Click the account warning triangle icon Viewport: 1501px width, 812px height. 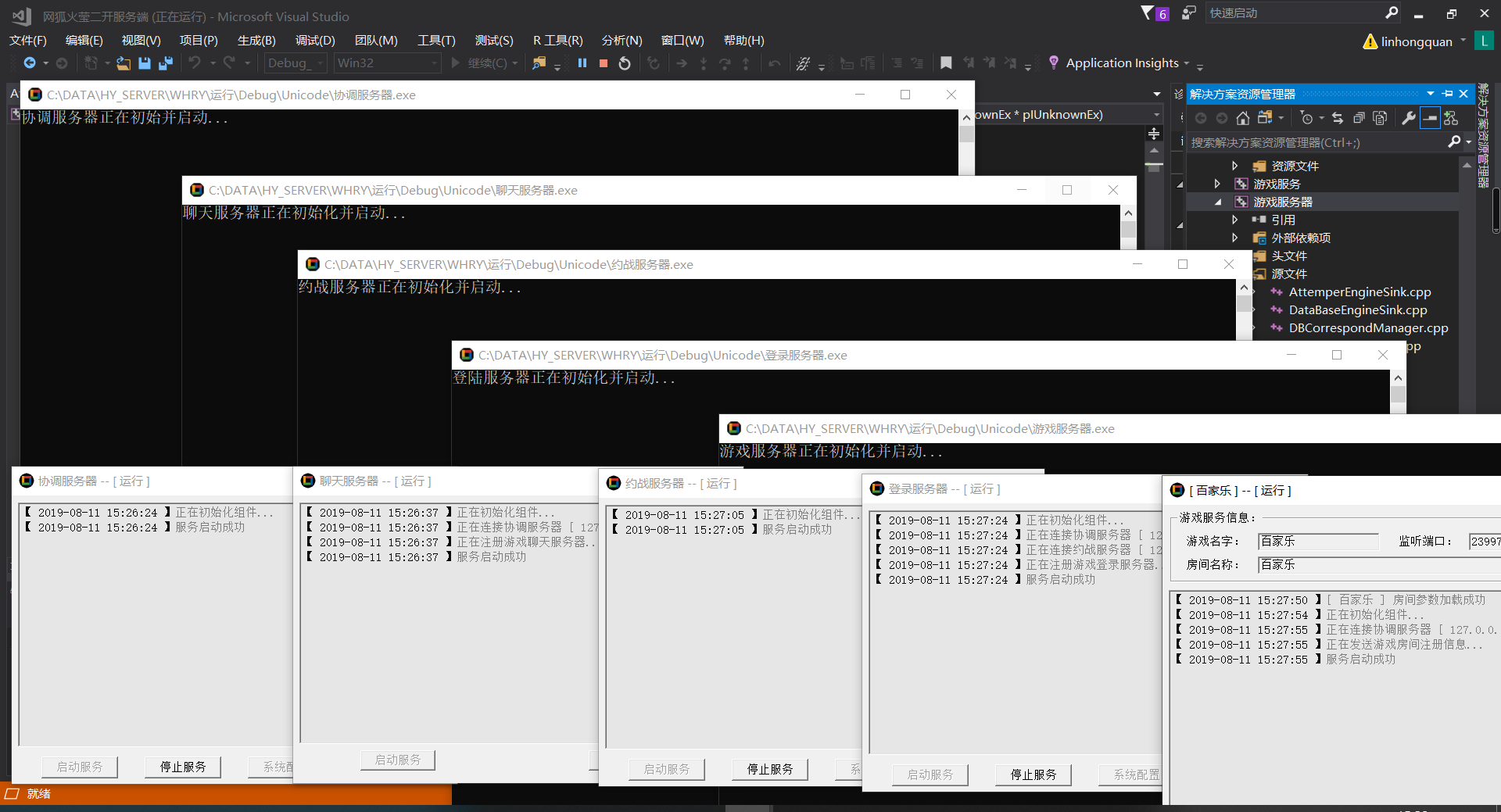[1370, 41]
